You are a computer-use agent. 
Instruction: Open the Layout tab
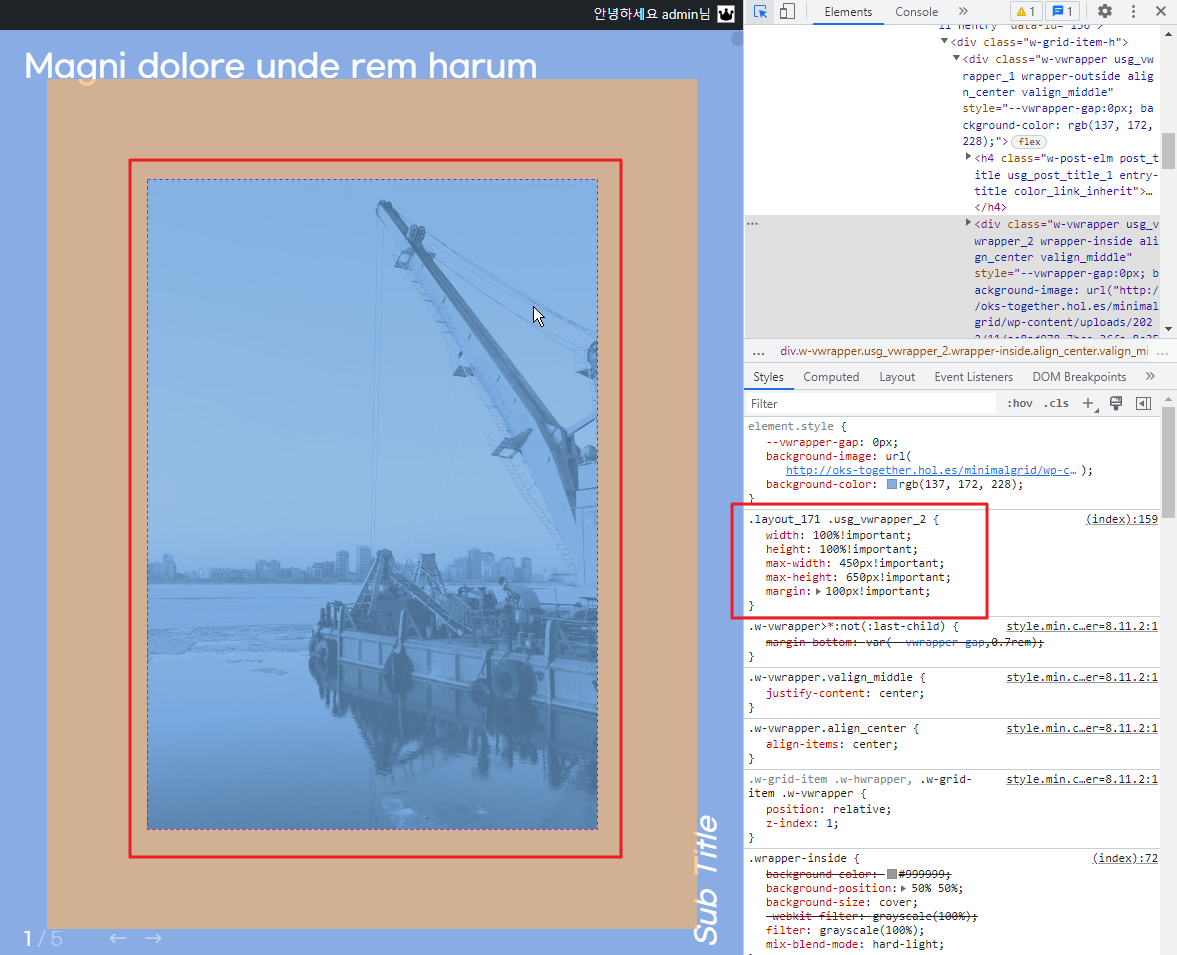click(x=897, y=377)
